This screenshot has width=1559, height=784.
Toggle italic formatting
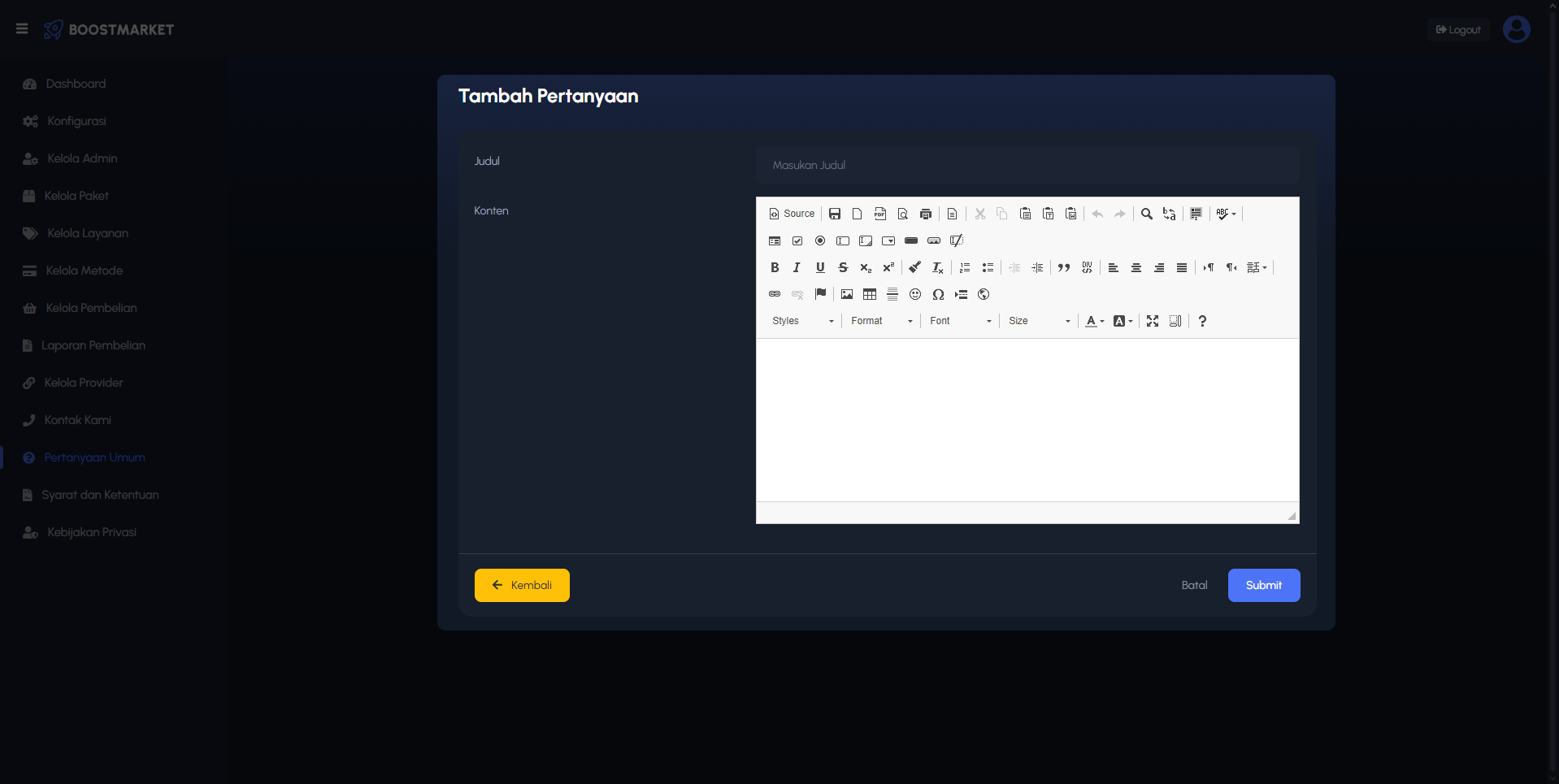tap(797, 267)
